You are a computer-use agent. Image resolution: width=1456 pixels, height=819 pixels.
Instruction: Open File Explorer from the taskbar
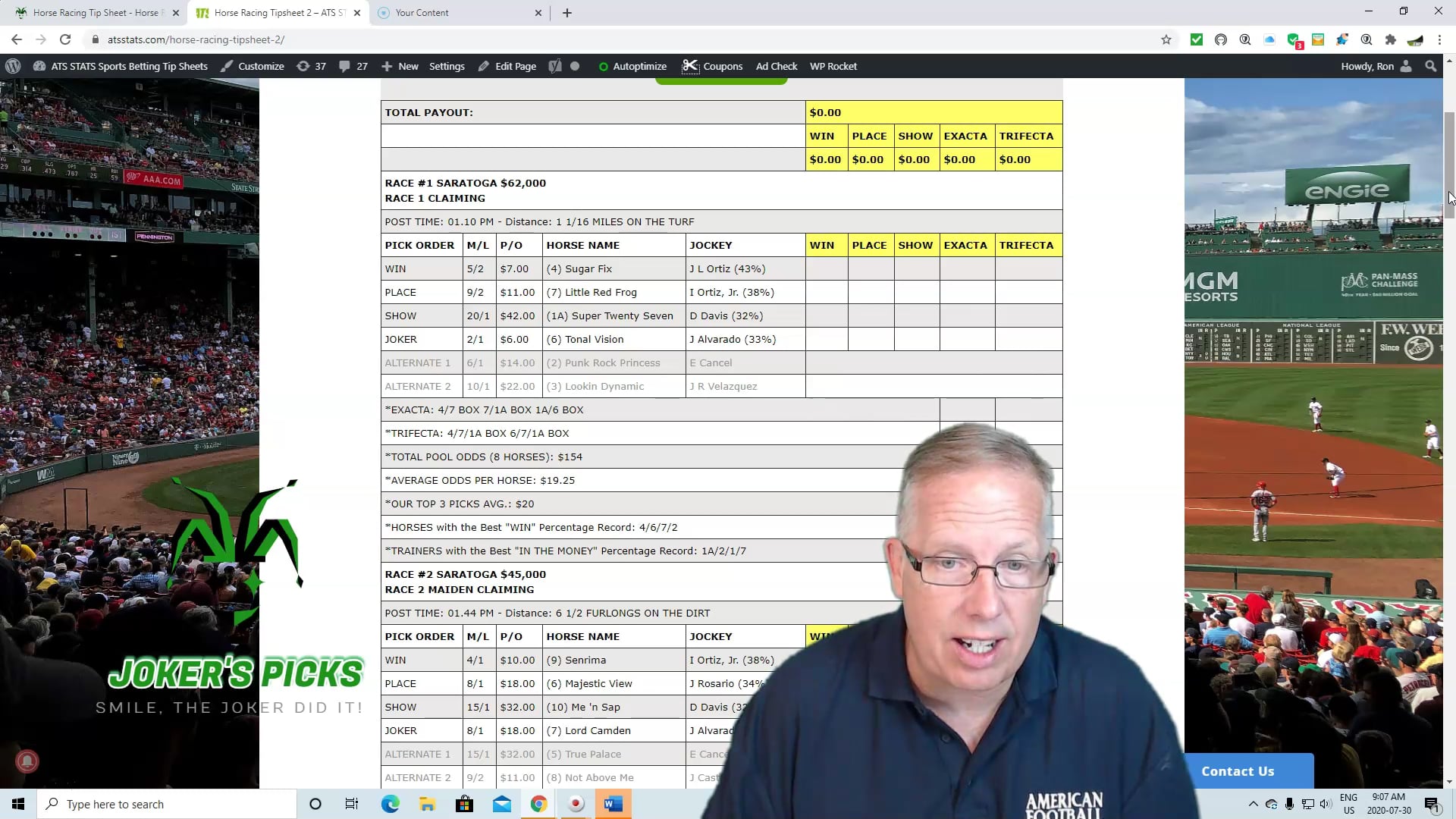coord(427,804)
